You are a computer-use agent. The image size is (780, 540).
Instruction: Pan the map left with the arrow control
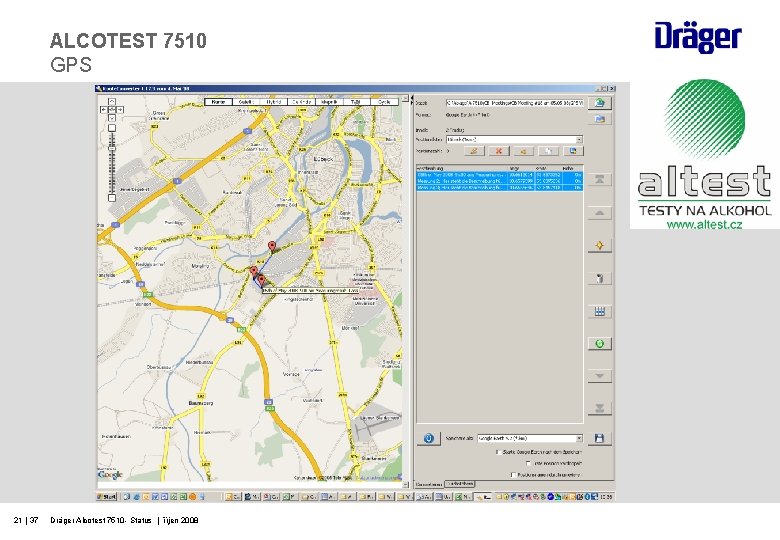point(104,109)
